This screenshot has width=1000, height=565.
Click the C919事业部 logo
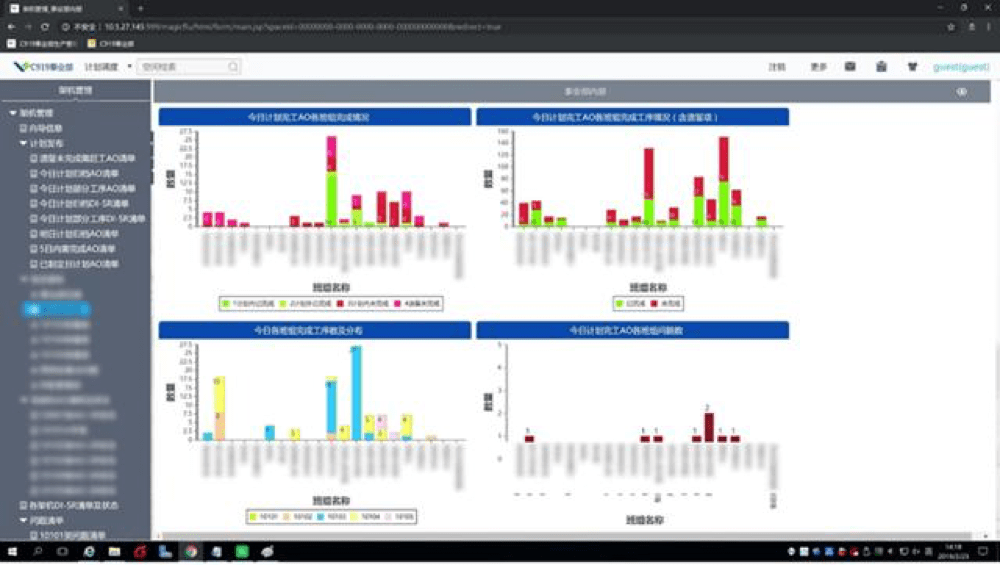tap(44, 67)
